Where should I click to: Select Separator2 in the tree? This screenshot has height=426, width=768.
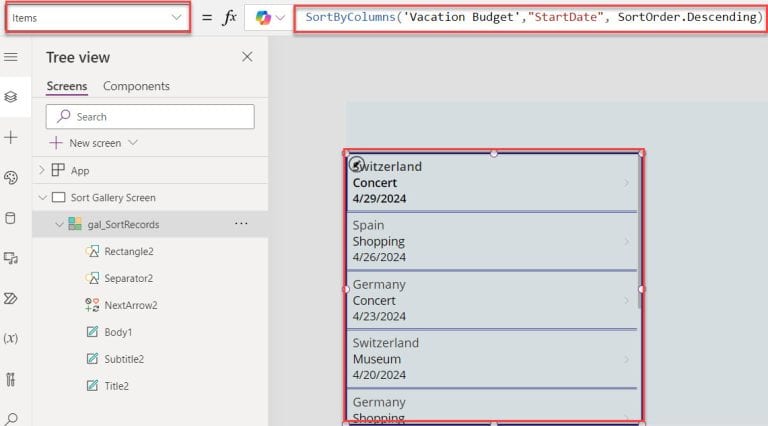click(128, 278)
